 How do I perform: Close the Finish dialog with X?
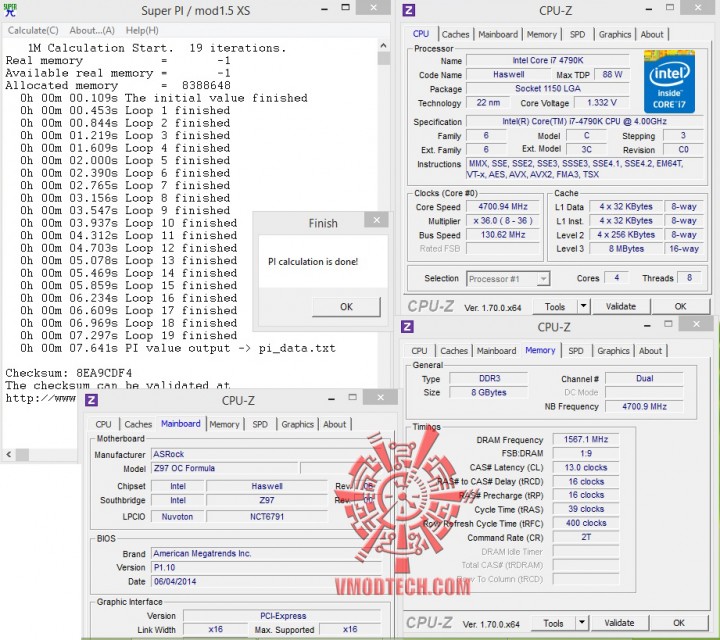(376, 220)
